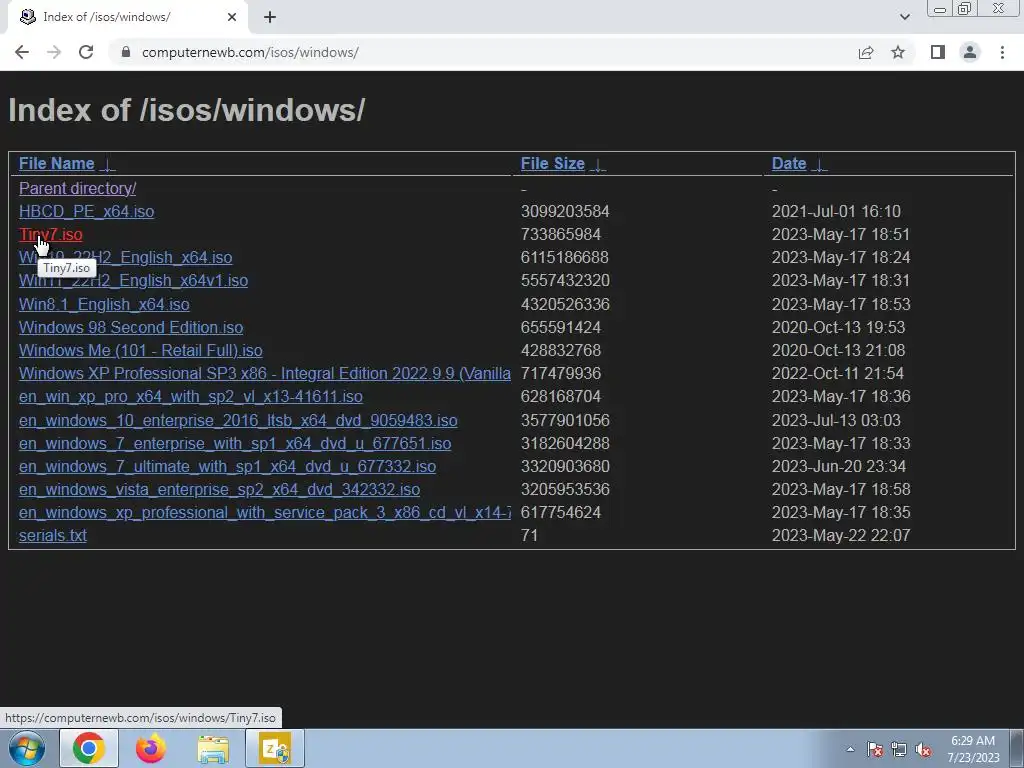Screen dimensions: 1024x768
Task: Go back using the browser back arrow
Action: pos(22,52)
